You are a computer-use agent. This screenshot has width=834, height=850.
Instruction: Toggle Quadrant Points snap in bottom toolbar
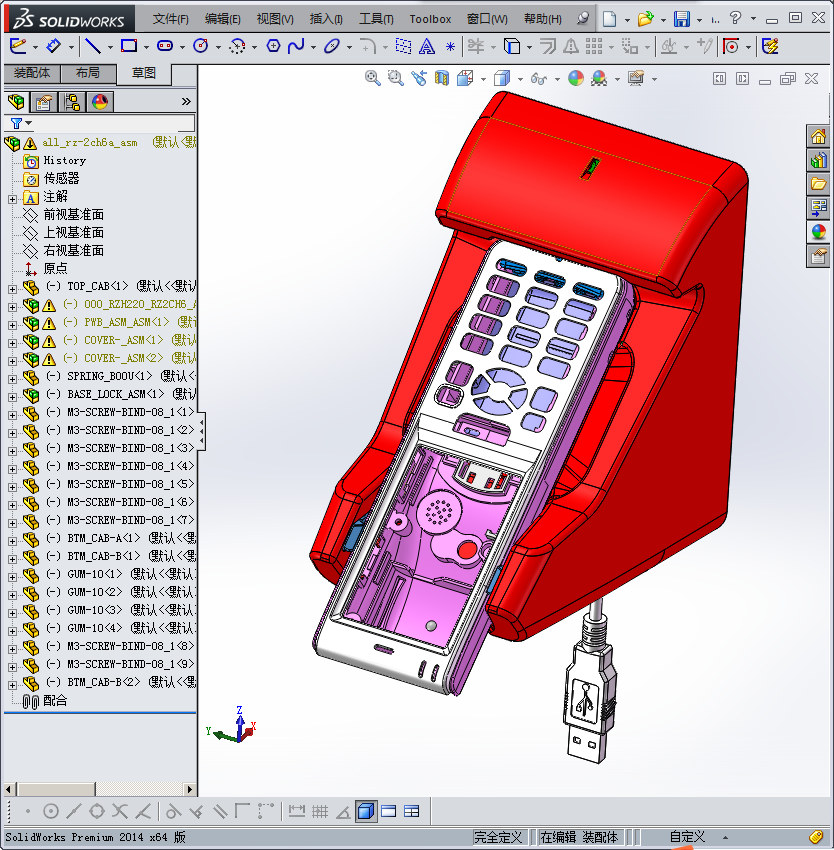97,811
